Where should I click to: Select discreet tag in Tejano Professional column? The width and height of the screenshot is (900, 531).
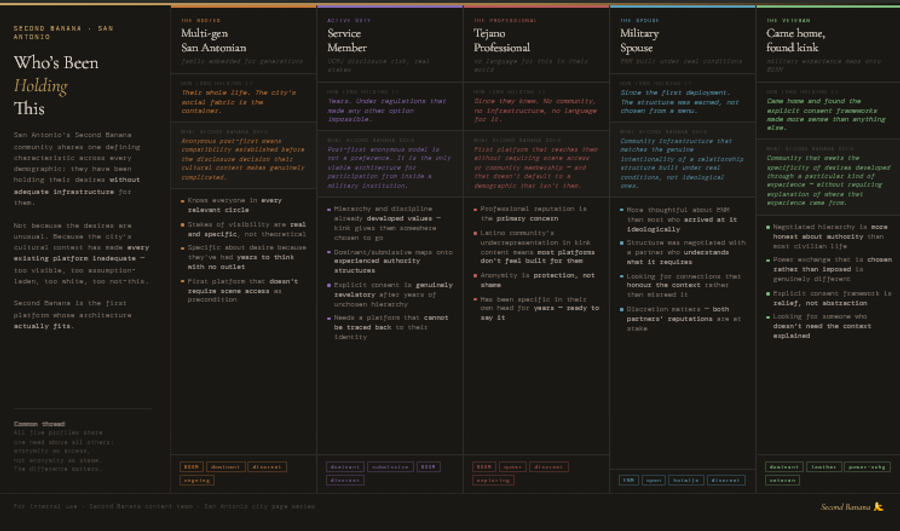(x=549, y=467)
